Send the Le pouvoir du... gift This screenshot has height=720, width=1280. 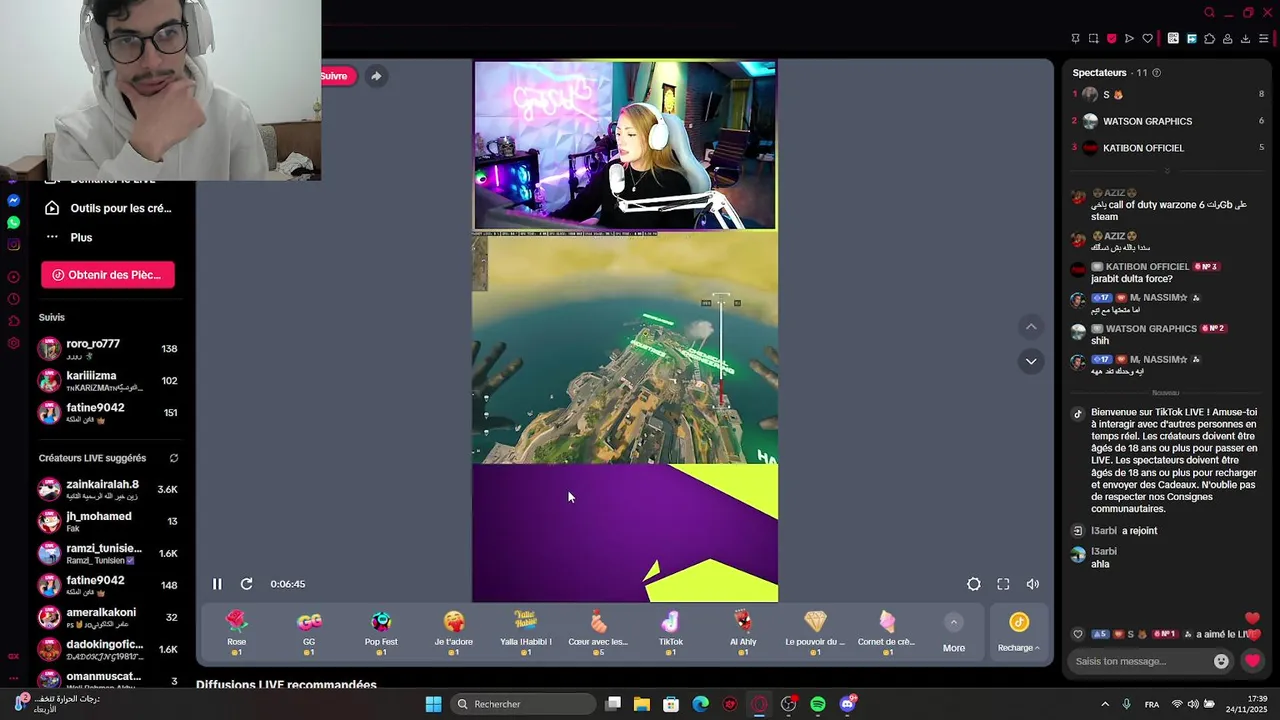(815, 633)
